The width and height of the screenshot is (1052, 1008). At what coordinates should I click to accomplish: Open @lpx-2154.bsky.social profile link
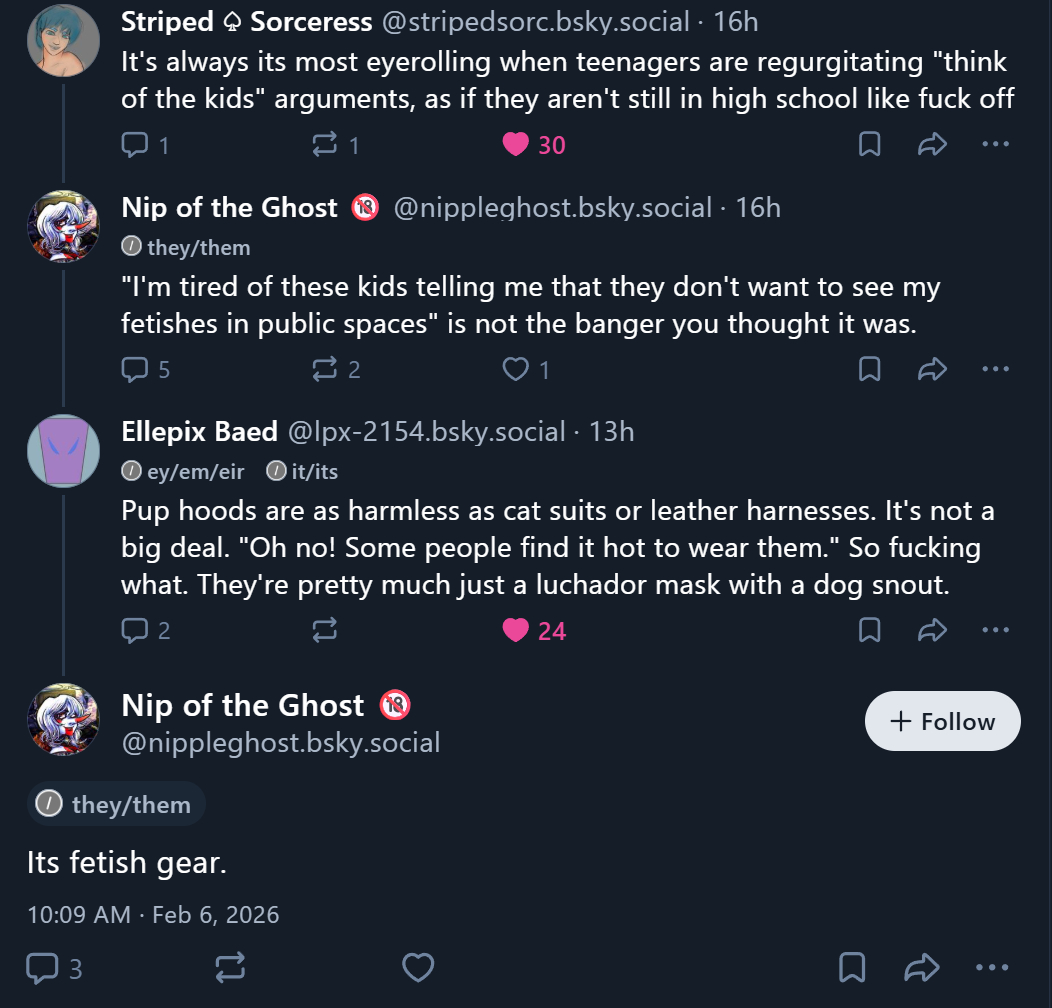click(x=426, y=432)
